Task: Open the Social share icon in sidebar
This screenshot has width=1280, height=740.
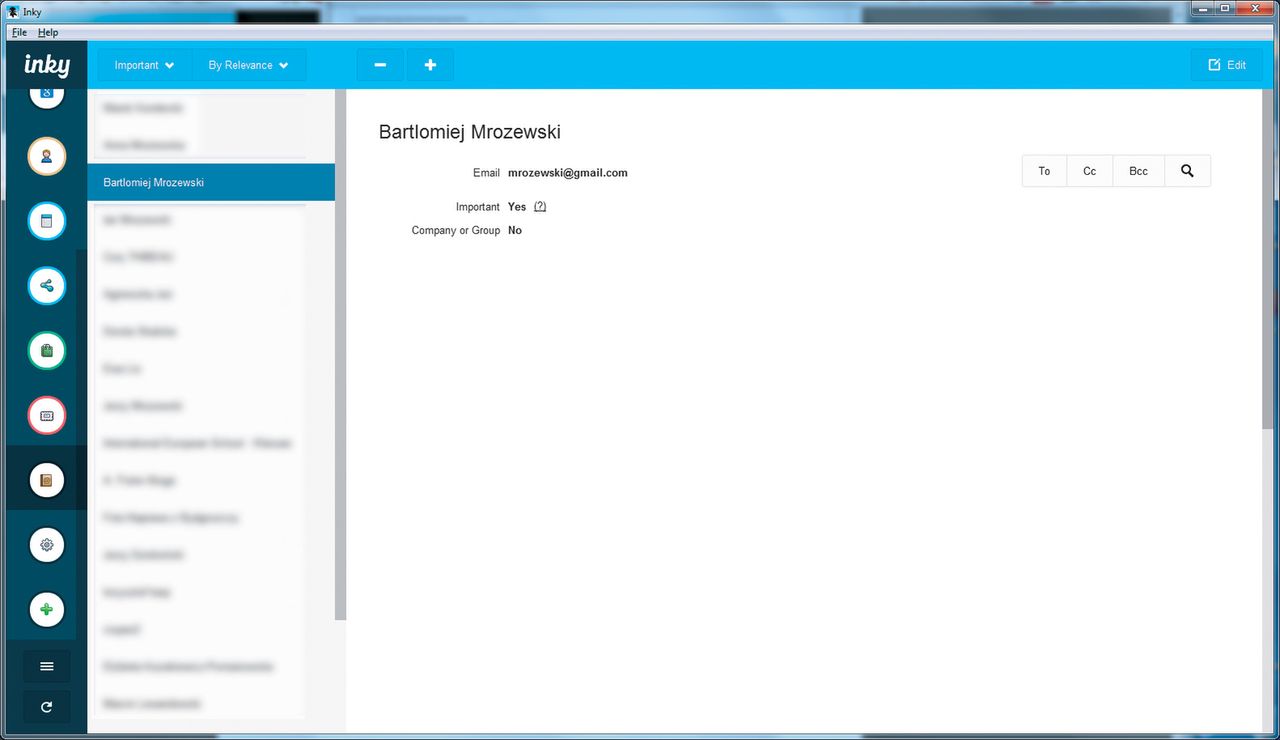Action: pos(46,286)
